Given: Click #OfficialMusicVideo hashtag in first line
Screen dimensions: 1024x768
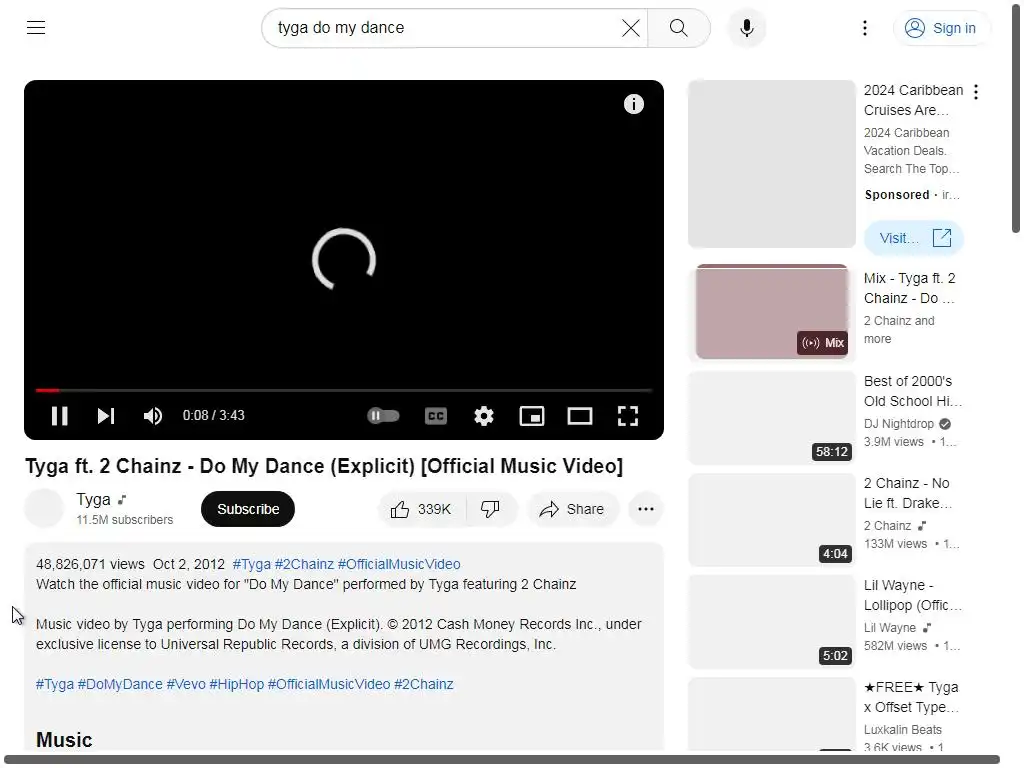Looking at the screenshot, I should (x=399, y=564).
